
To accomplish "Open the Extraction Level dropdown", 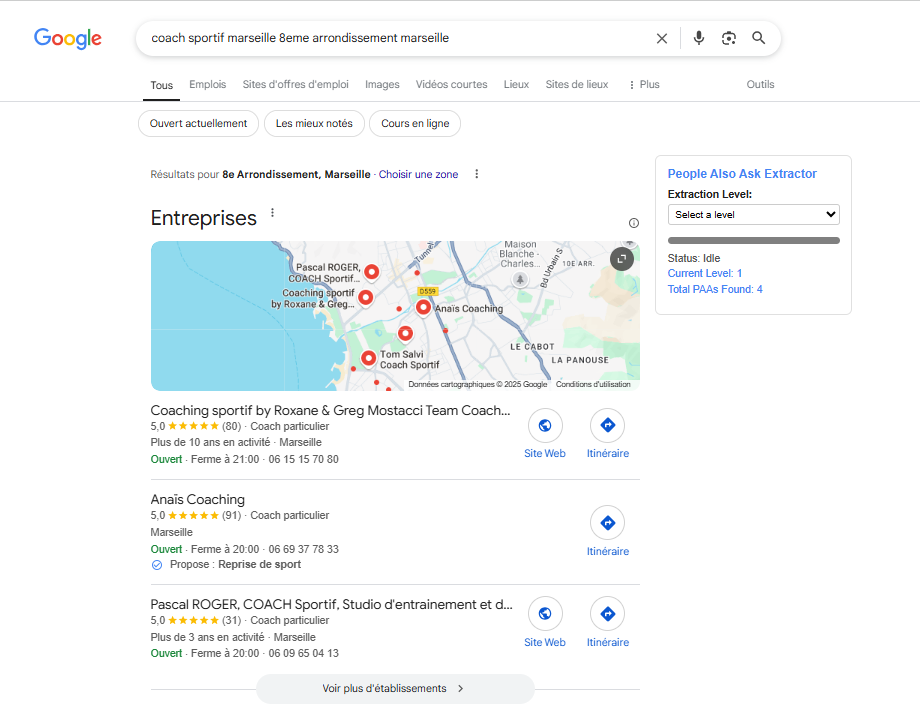I will click(x=753, y=215).
